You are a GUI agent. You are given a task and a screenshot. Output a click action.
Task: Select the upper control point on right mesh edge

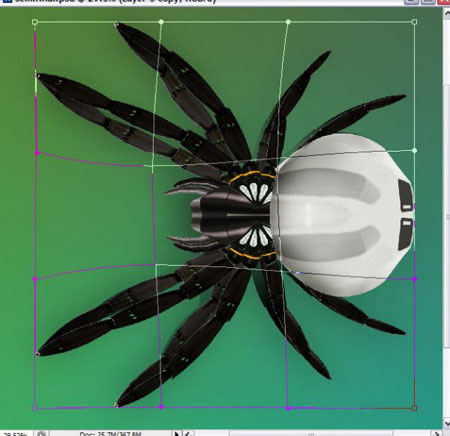coord(414,151)
